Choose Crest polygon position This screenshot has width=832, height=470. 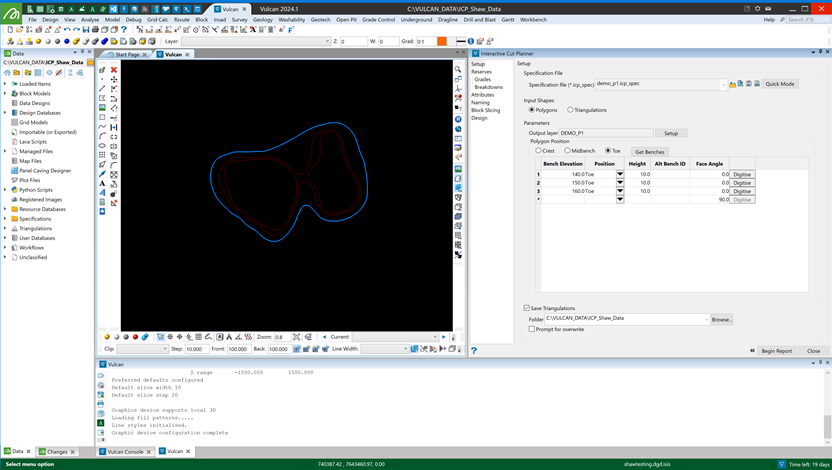click(x=539, y=151)
